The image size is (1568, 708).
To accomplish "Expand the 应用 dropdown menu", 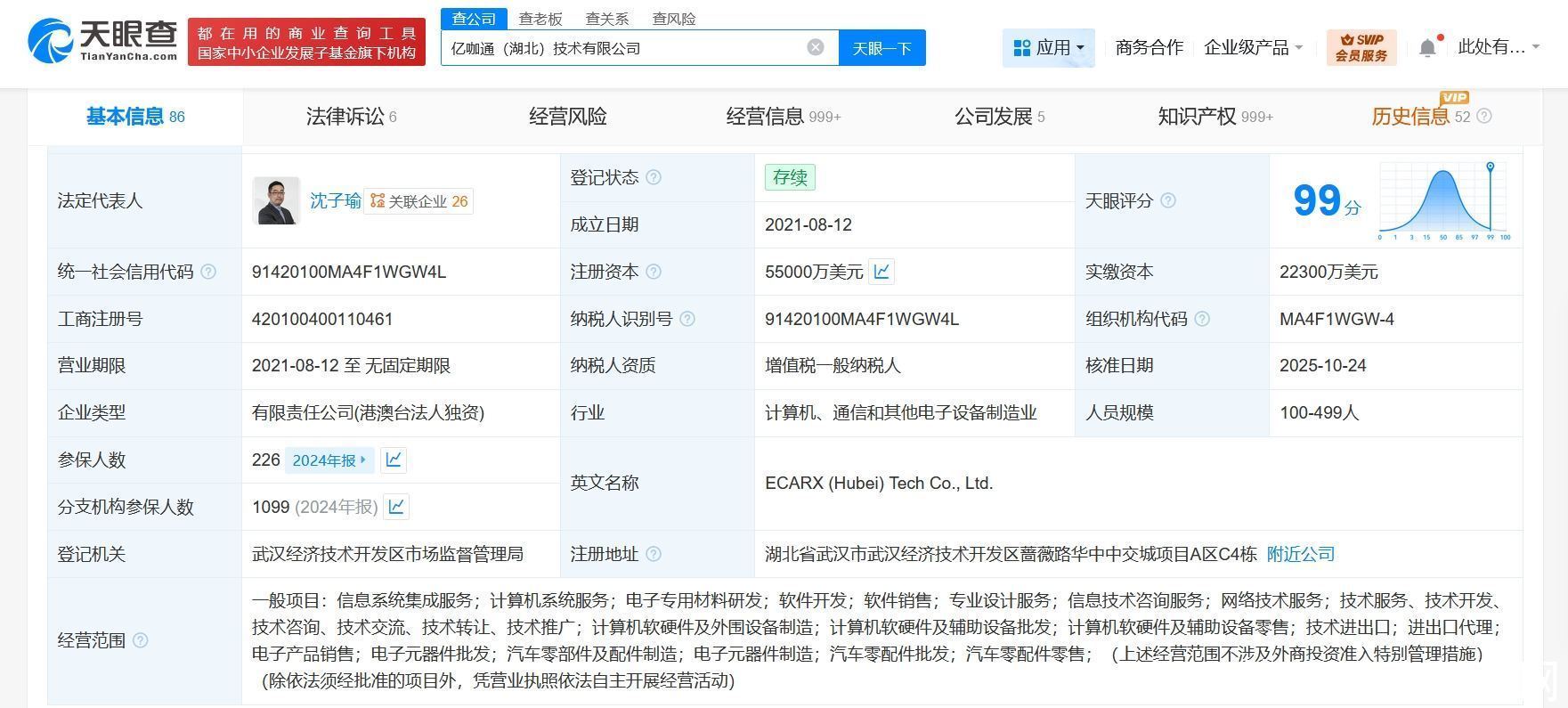I will [x=1049, y=47].
